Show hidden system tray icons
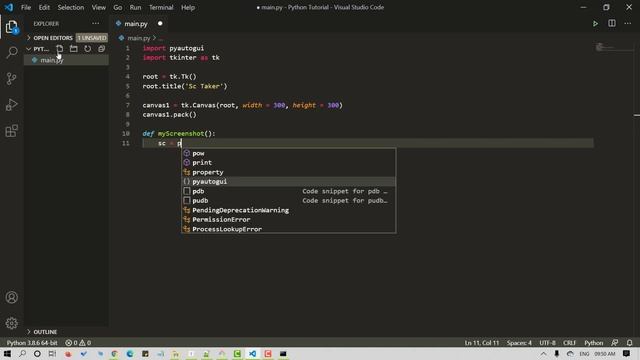This screenshot has height=360, width=640. tap(543, 354)
